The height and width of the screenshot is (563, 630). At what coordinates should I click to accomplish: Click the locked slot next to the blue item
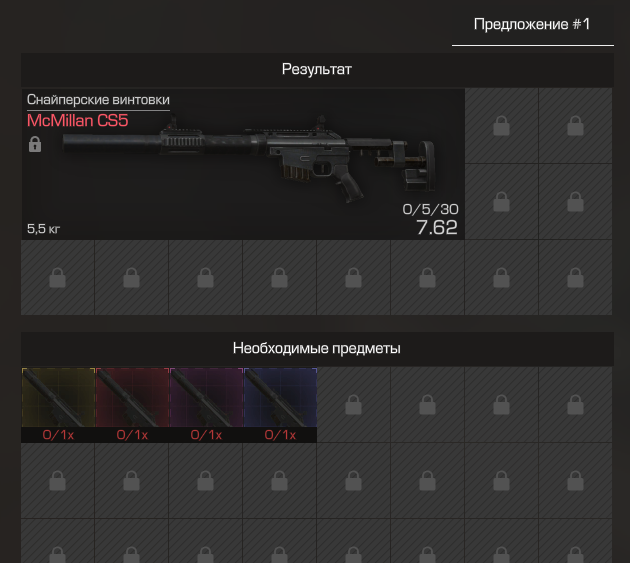(x=354, y=405)
